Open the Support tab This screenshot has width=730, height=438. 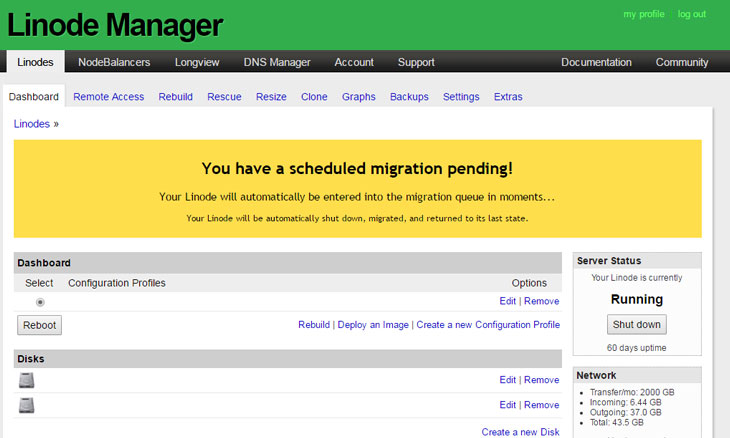click(416, 62)
